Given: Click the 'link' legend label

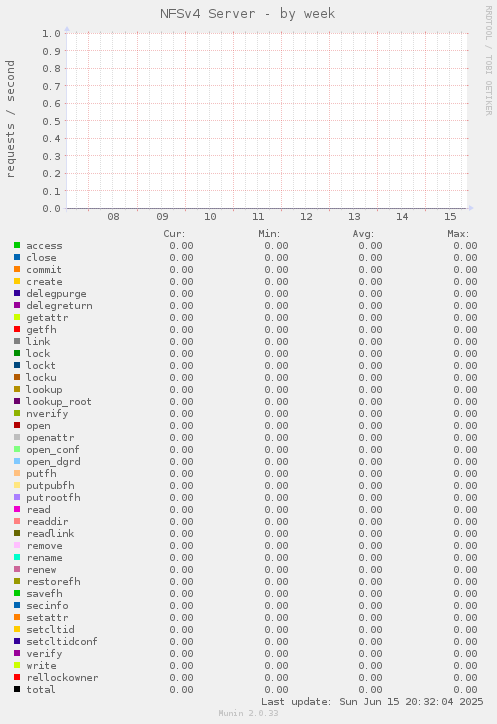Looking at the screenshot, I should 38,342.
